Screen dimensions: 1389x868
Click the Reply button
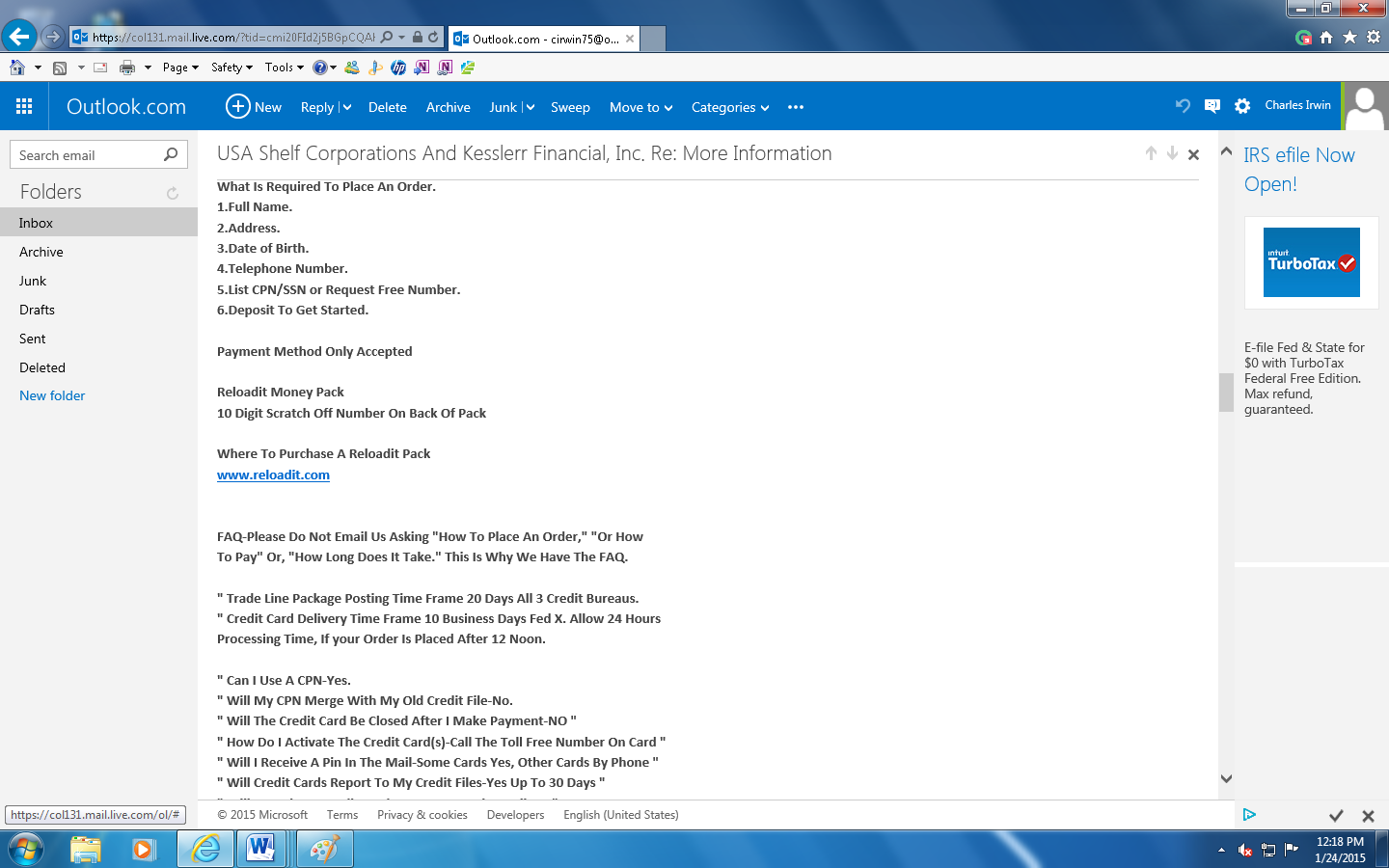317,107
